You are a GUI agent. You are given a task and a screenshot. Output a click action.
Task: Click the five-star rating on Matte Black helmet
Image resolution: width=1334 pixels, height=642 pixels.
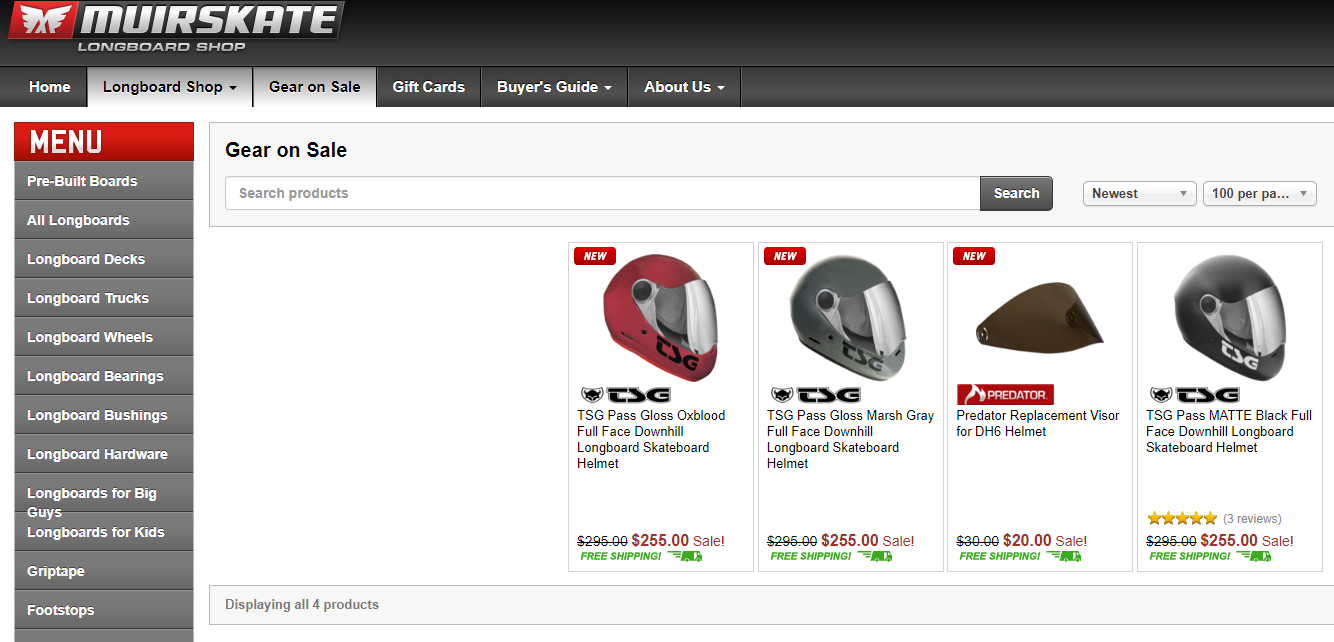(x=1181, y=518)
